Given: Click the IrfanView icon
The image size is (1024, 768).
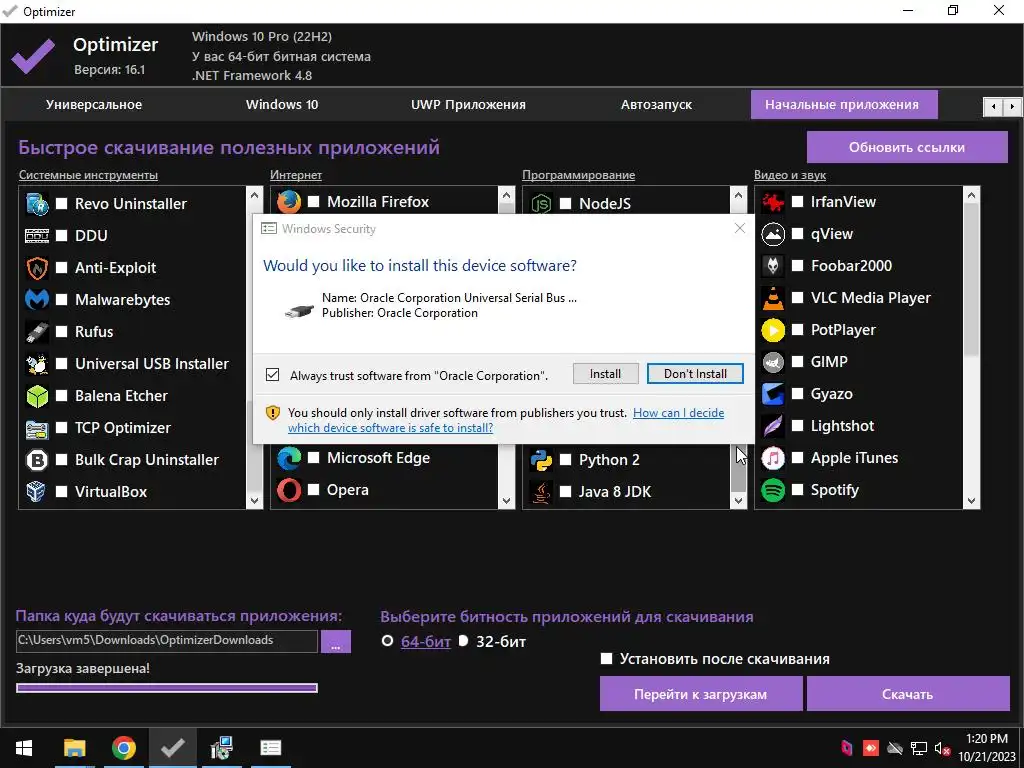Looking at the screenshot, I should (x=773, y=202).
